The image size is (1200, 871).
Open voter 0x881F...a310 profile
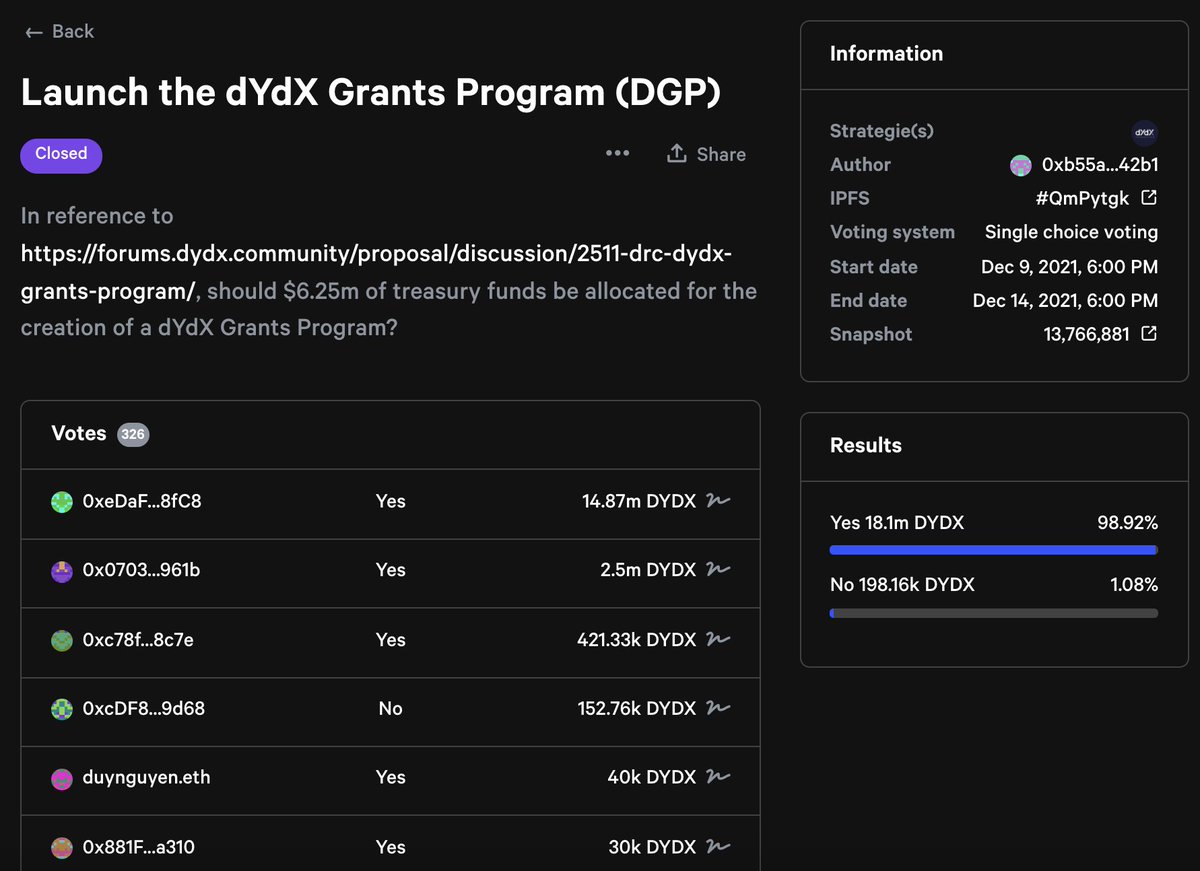click(x=139, y=847)
